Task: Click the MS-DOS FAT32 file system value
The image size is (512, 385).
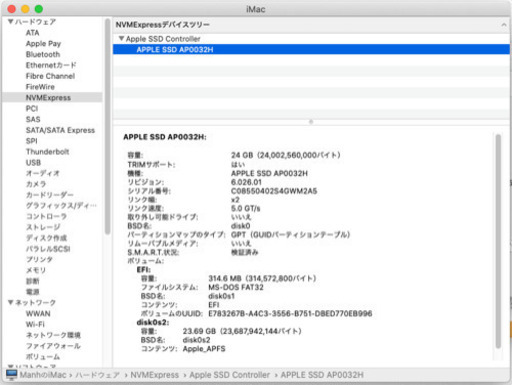Action: pyautogui.click(x=236, y=287)
